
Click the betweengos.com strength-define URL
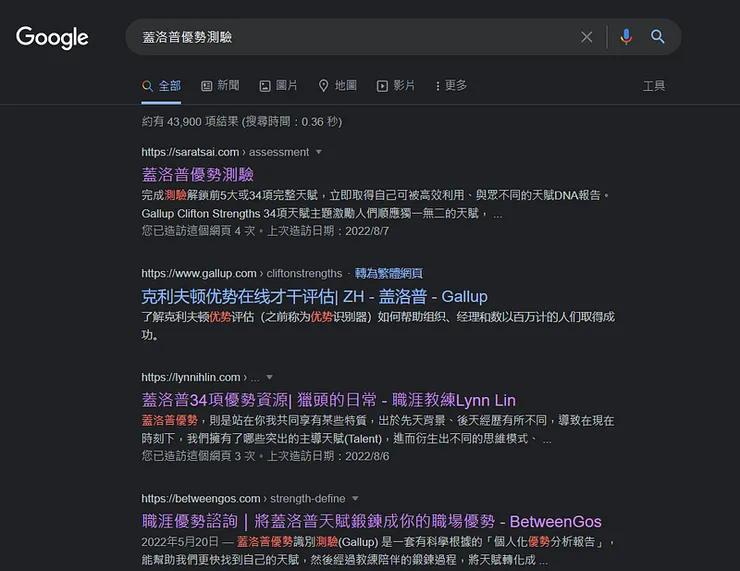[x=243, y=498]
